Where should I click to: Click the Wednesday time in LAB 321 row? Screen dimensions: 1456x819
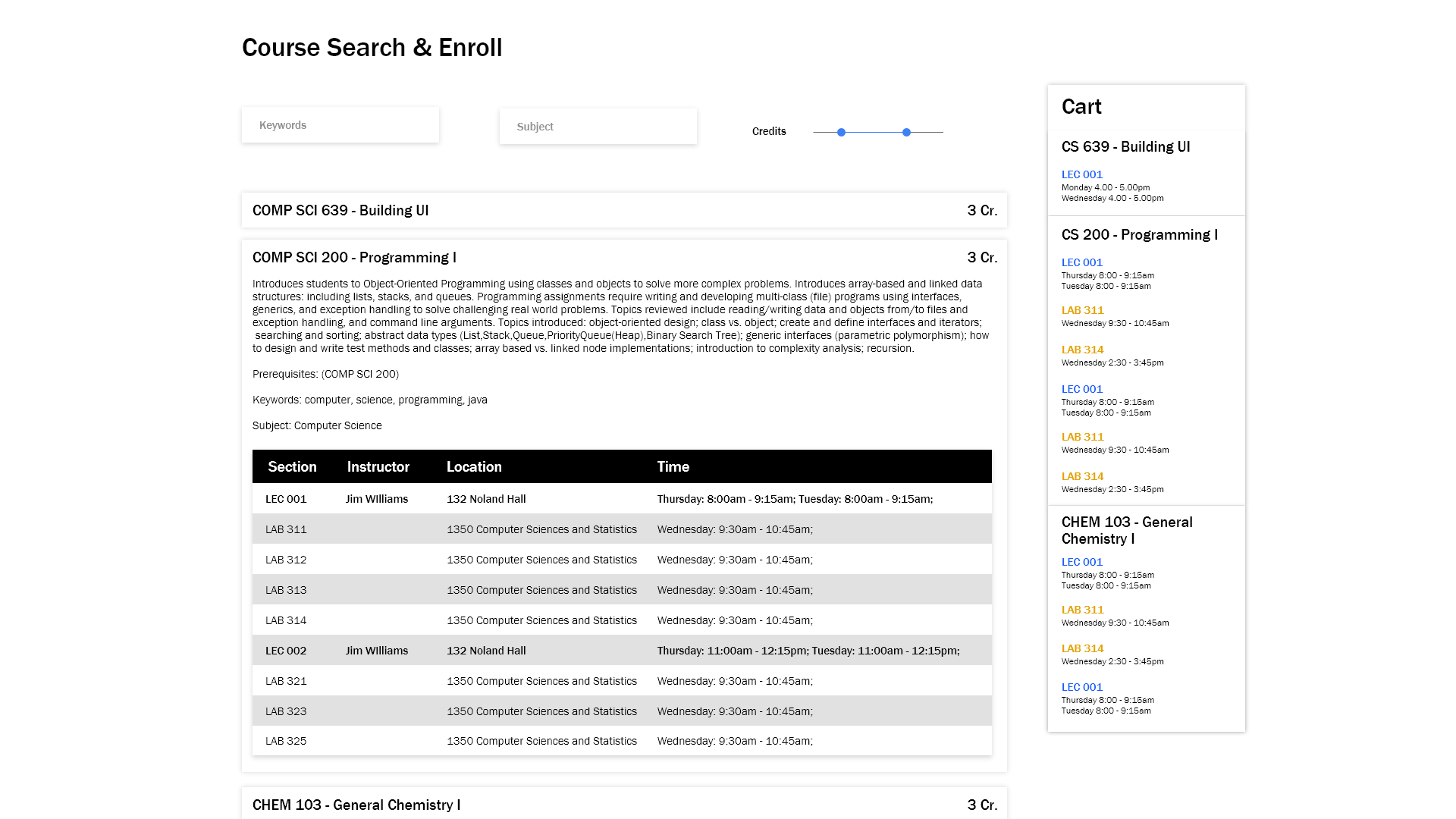point(735,681)
